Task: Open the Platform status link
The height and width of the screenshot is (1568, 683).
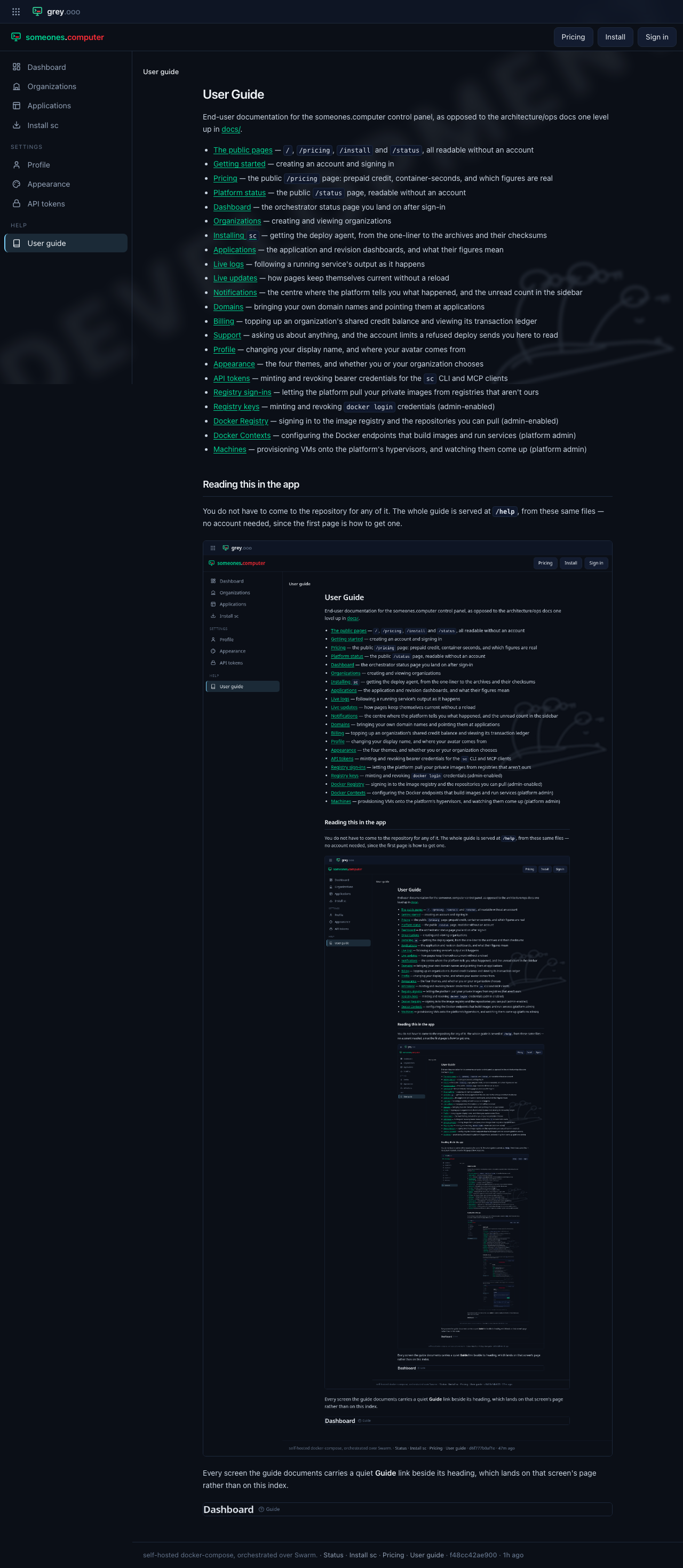Action: coord(239,193)
